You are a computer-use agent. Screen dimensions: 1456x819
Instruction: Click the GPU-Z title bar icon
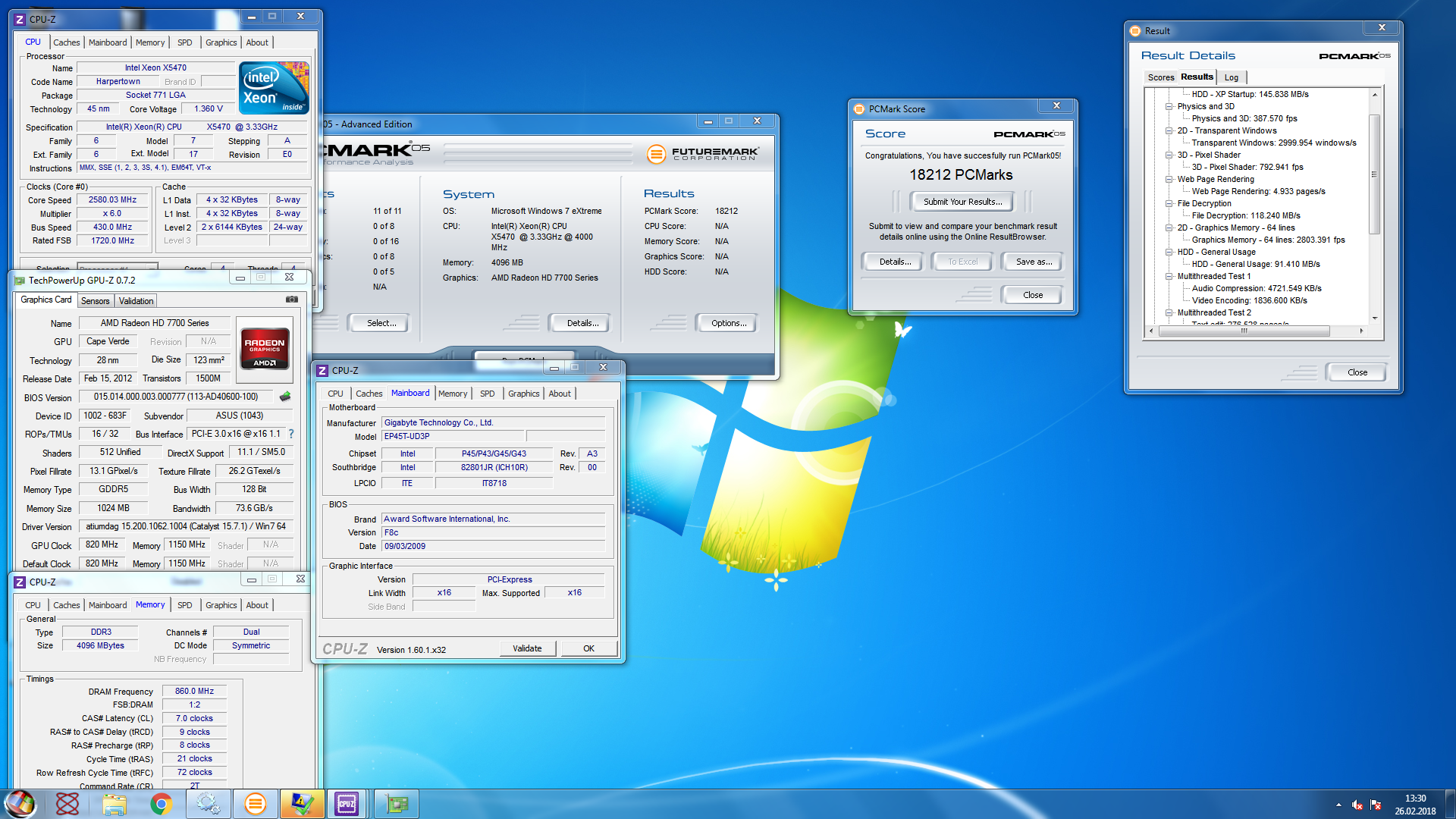(20, 281)
